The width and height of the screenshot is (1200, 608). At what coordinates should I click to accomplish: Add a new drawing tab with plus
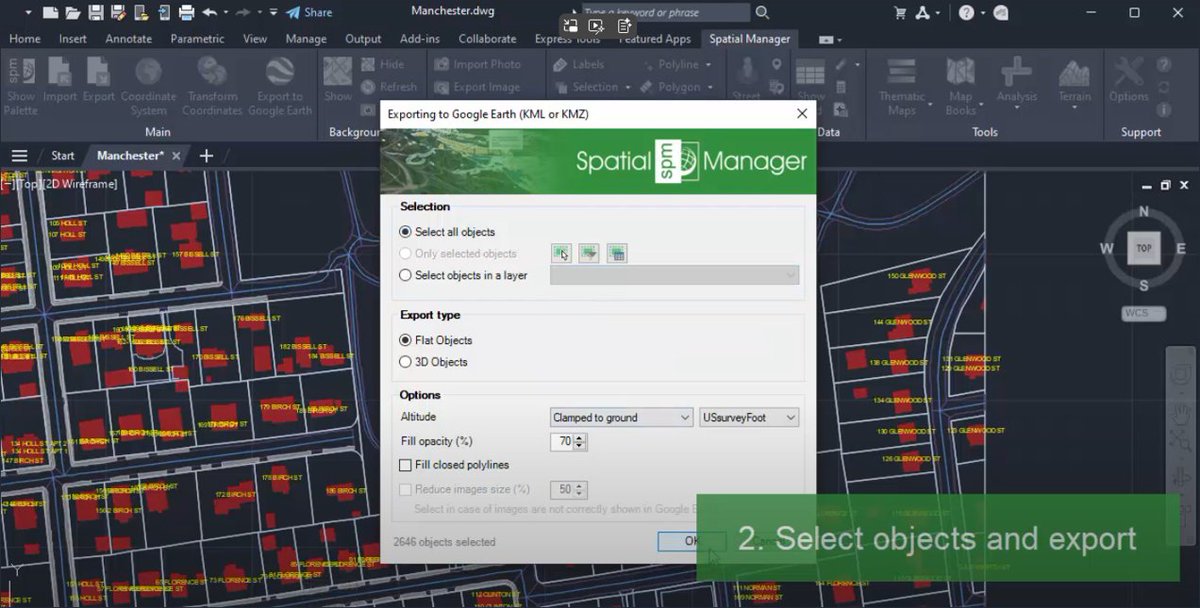pos(206,156)
